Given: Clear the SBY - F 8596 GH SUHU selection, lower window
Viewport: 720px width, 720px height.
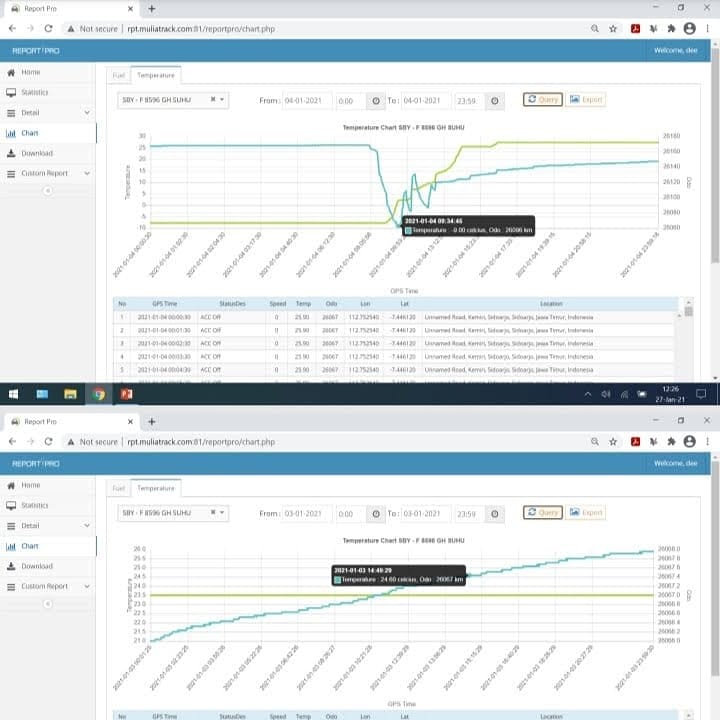Looking at the screenshot, I should click(213, 513).
